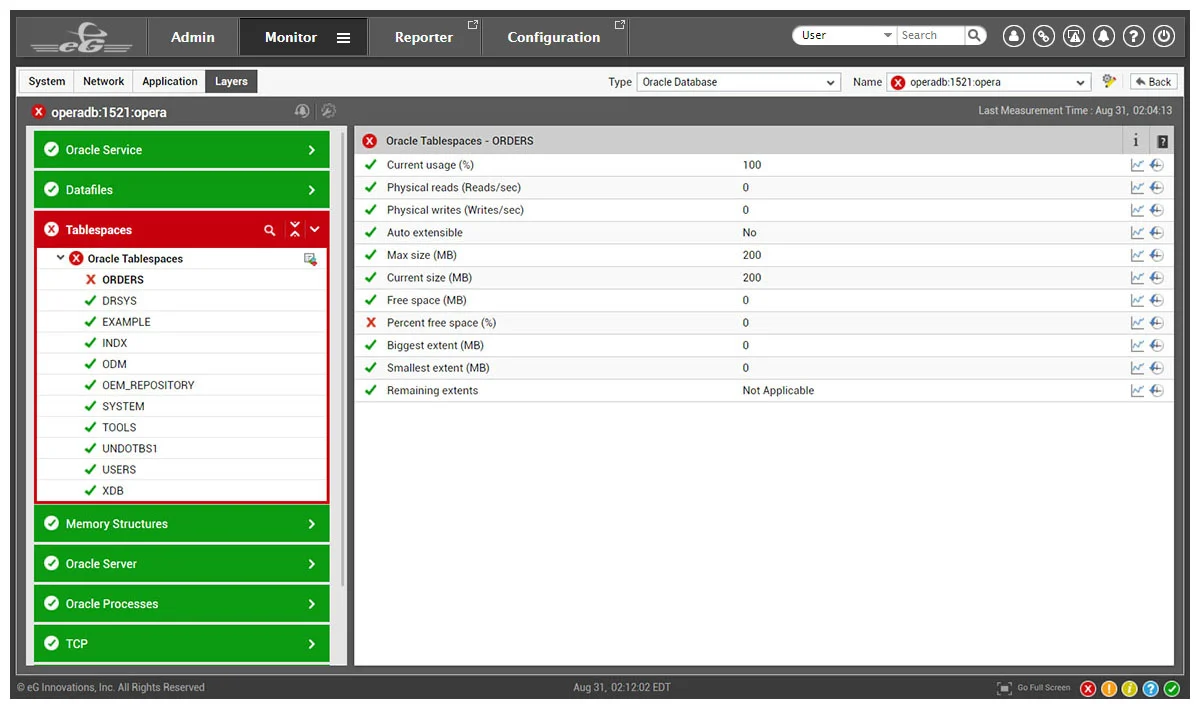This screenshot has width=1200, height=709.
Task: Open graph icon for Free space (MB)
Action: pyautogui.click(x=1137, y=300)
